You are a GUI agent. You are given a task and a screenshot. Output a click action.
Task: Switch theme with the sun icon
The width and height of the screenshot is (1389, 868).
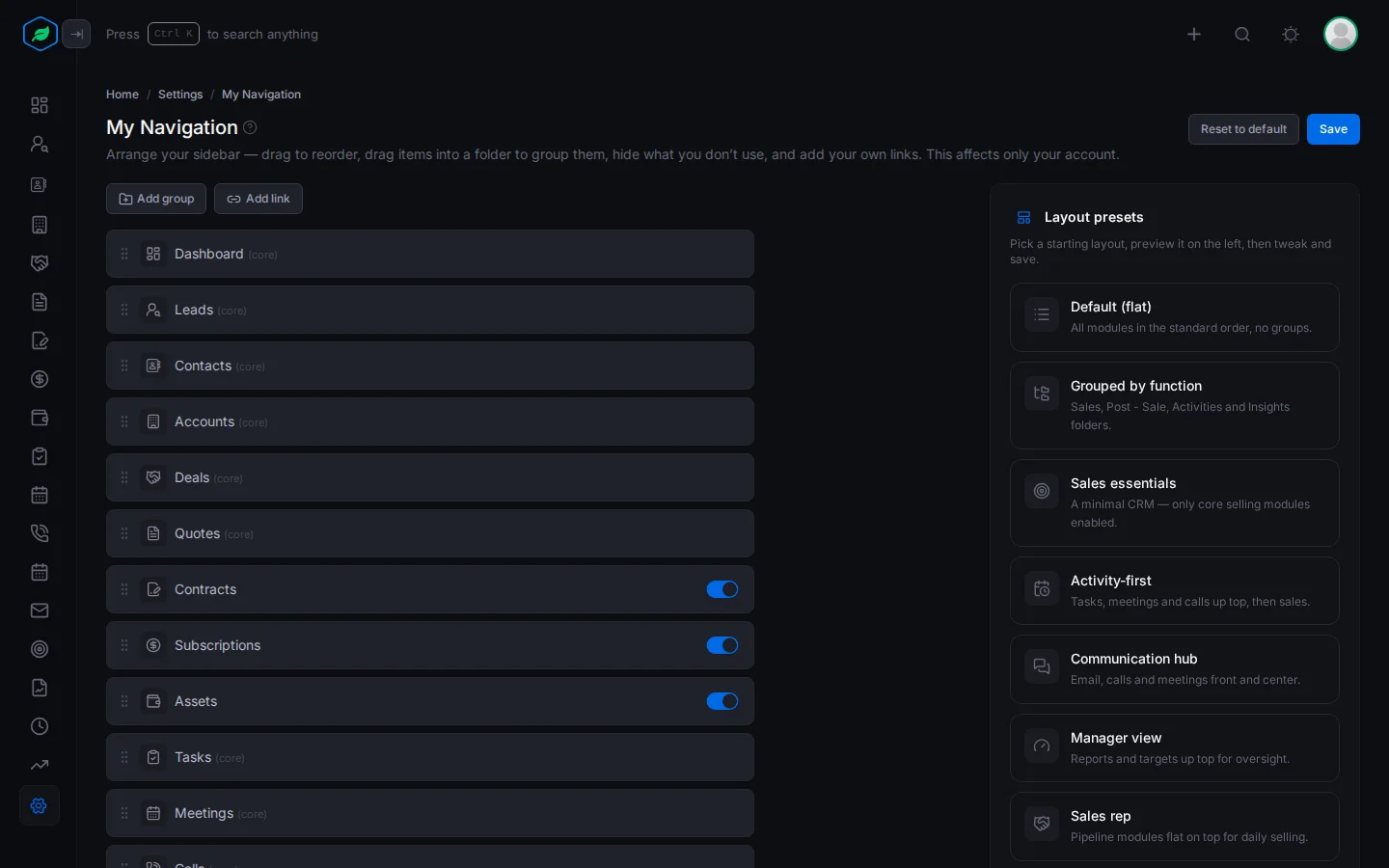click(x=1291, y=35)
